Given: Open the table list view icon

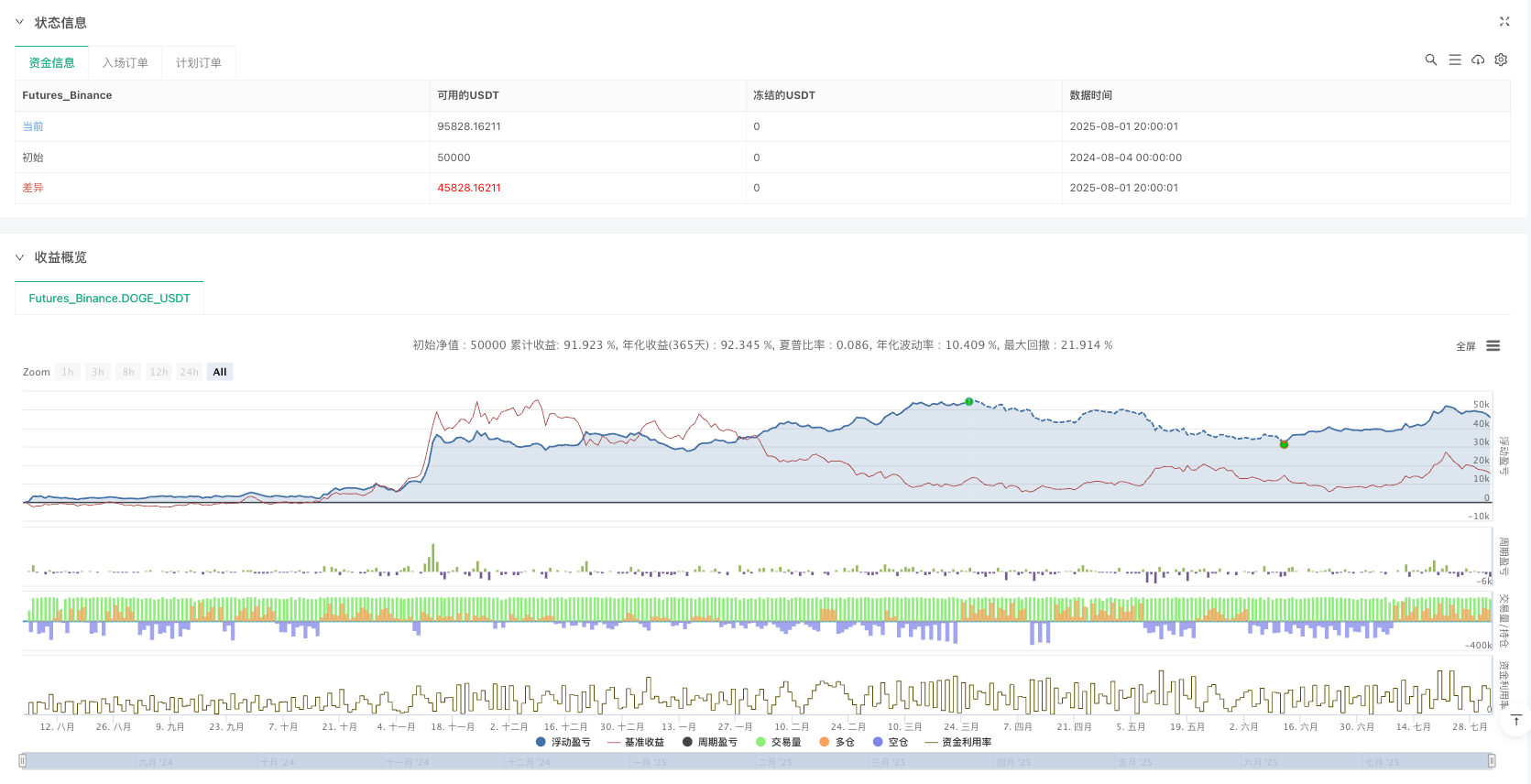Looking at the screenshot, I should 1454,60.
